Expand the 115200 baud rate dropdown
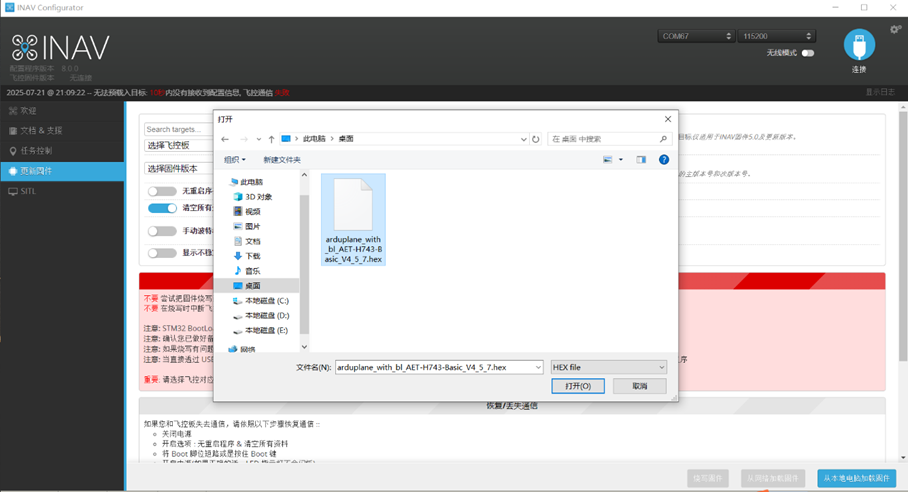Viewport: 908px width, 492px height. [x=776, y=36]
